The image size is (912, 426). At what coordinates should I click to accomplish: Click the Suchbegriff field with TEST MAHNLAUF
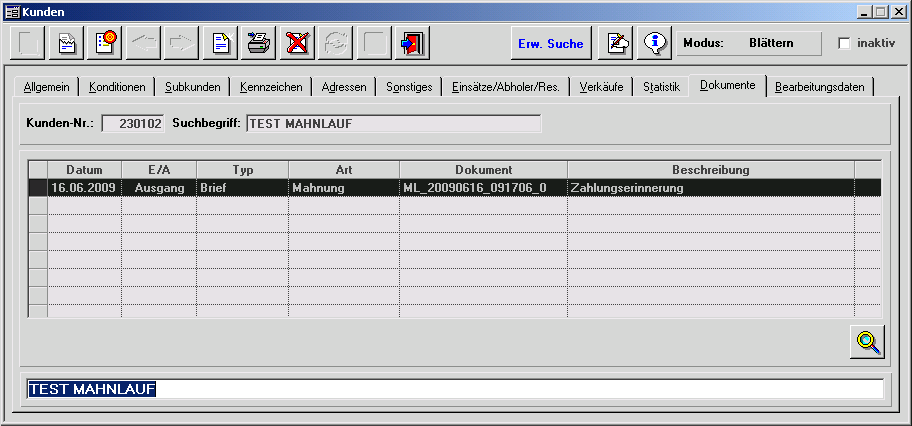pos(393,123)
